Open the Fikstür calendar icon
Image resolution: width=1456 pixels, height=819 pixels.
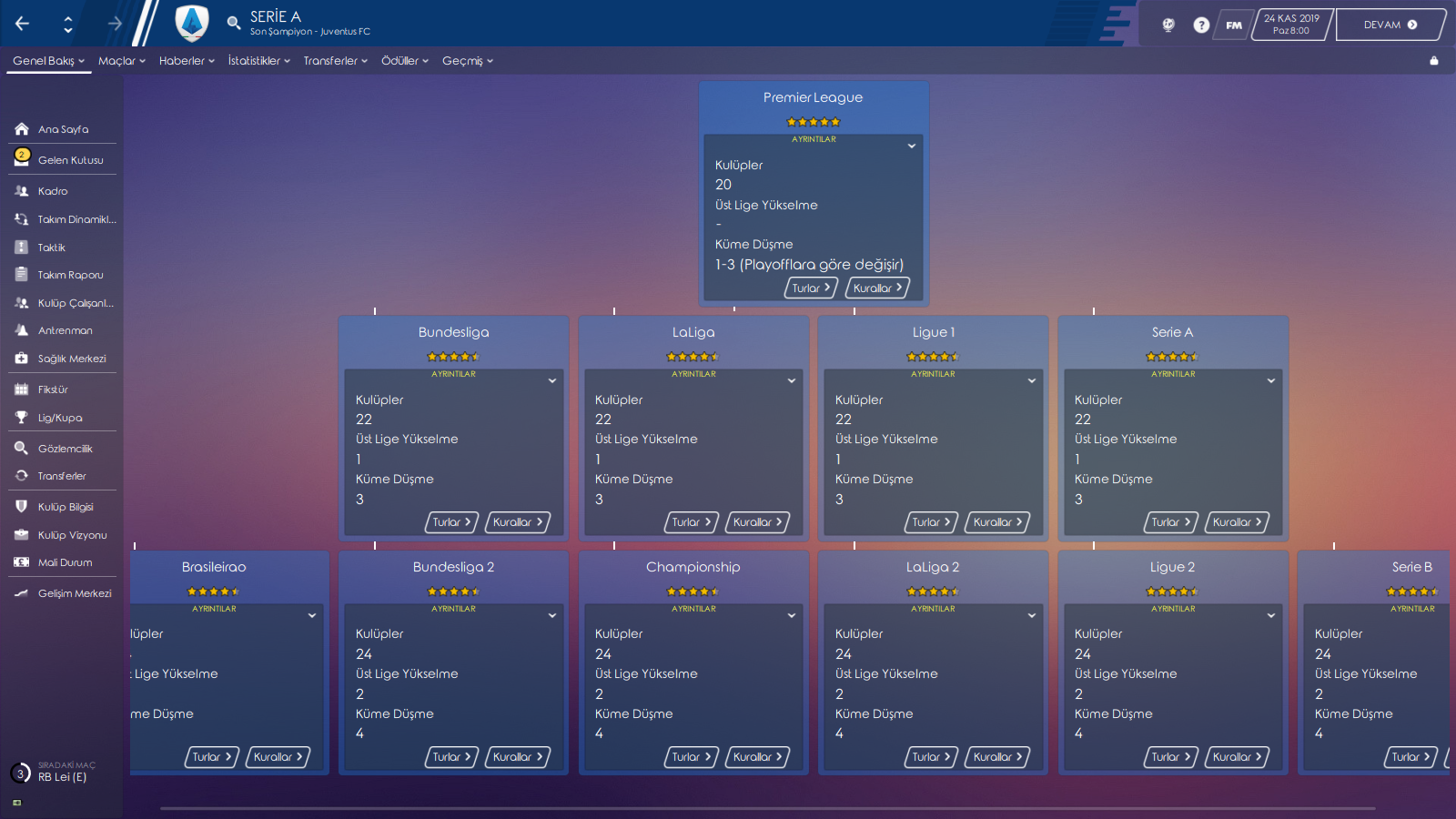[x=22, y=389]
